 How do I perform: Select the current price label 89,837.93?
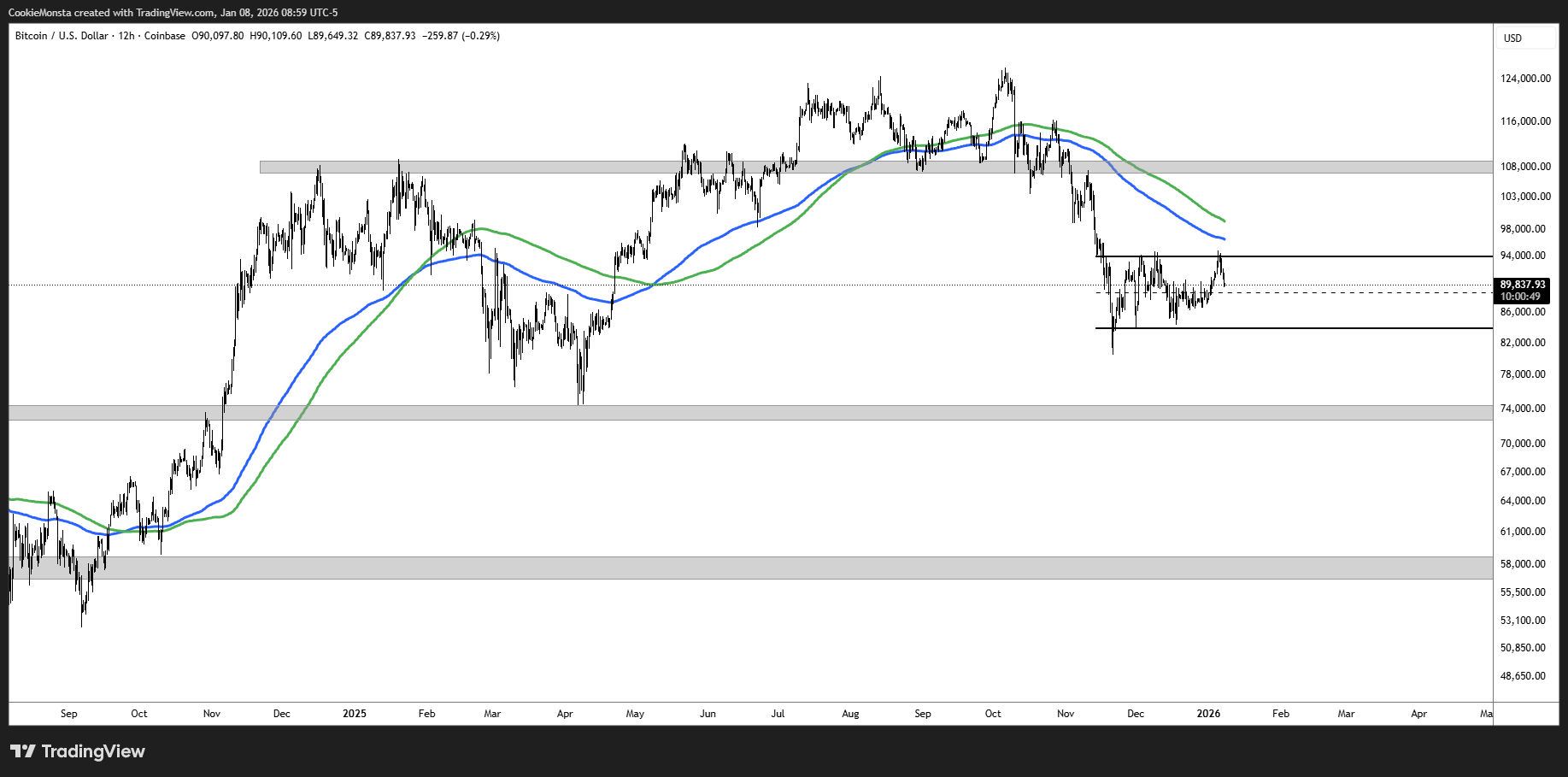pyautogui.click(x=1523, y=285)
